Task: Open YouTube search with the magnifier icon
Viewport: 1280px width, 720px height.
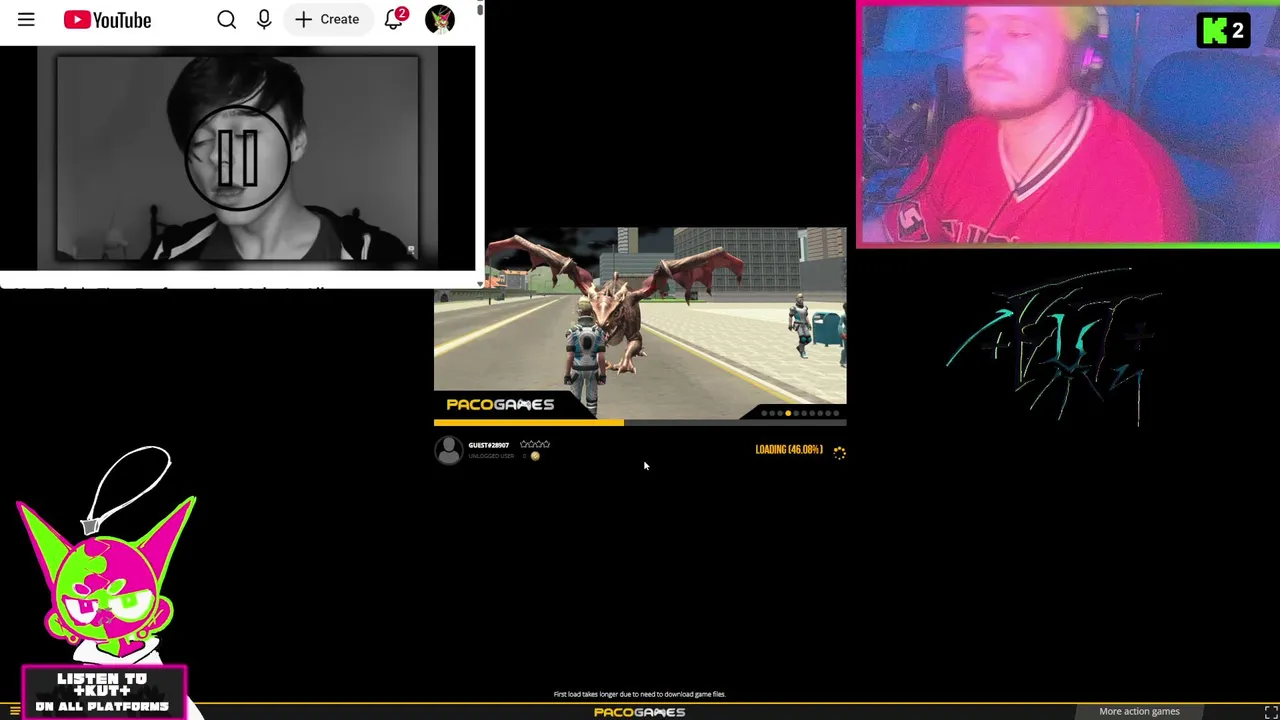Action: 227,19
